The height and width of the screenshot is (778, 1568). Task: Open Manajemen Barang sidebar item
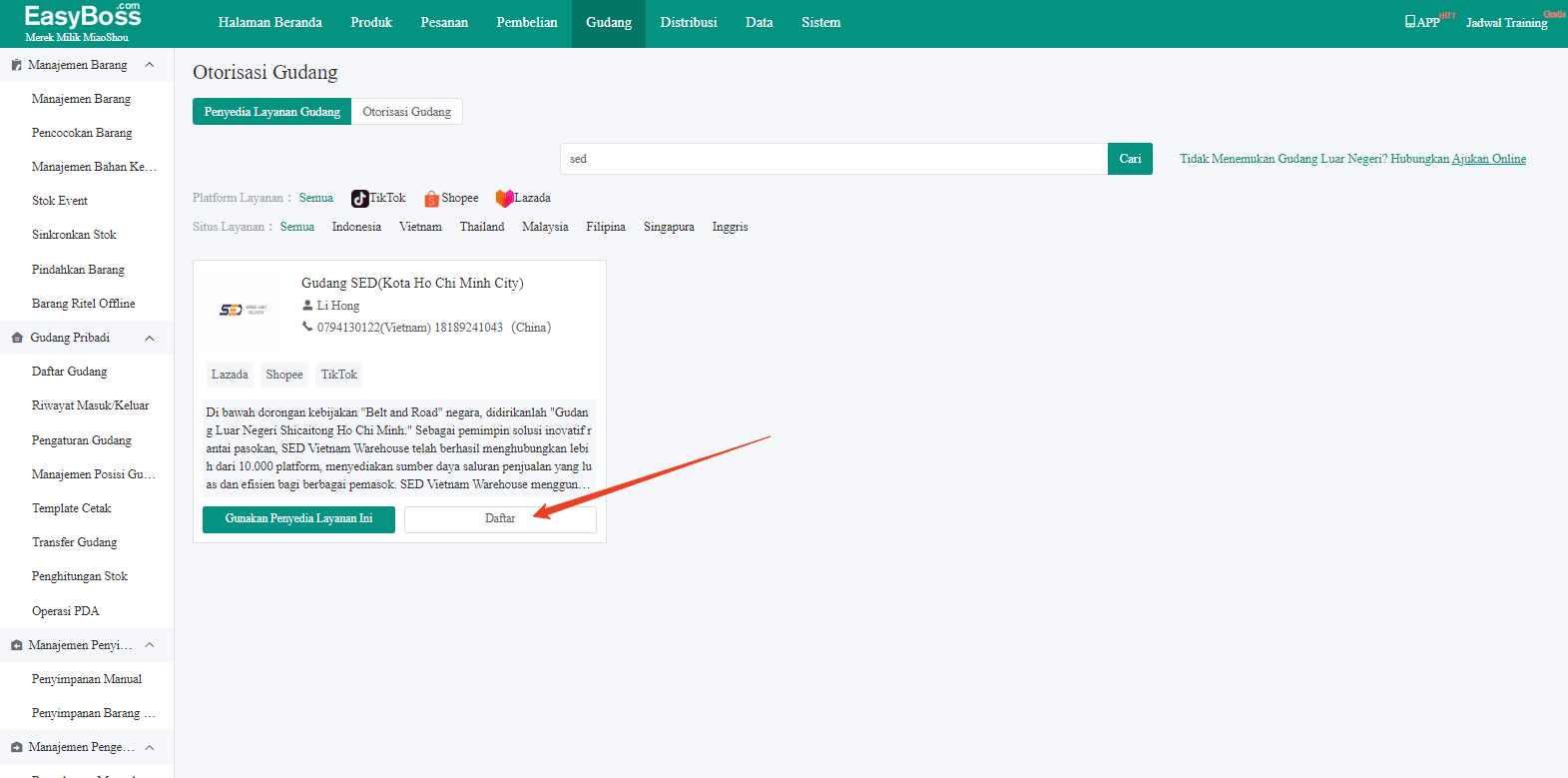click(81, 99)
